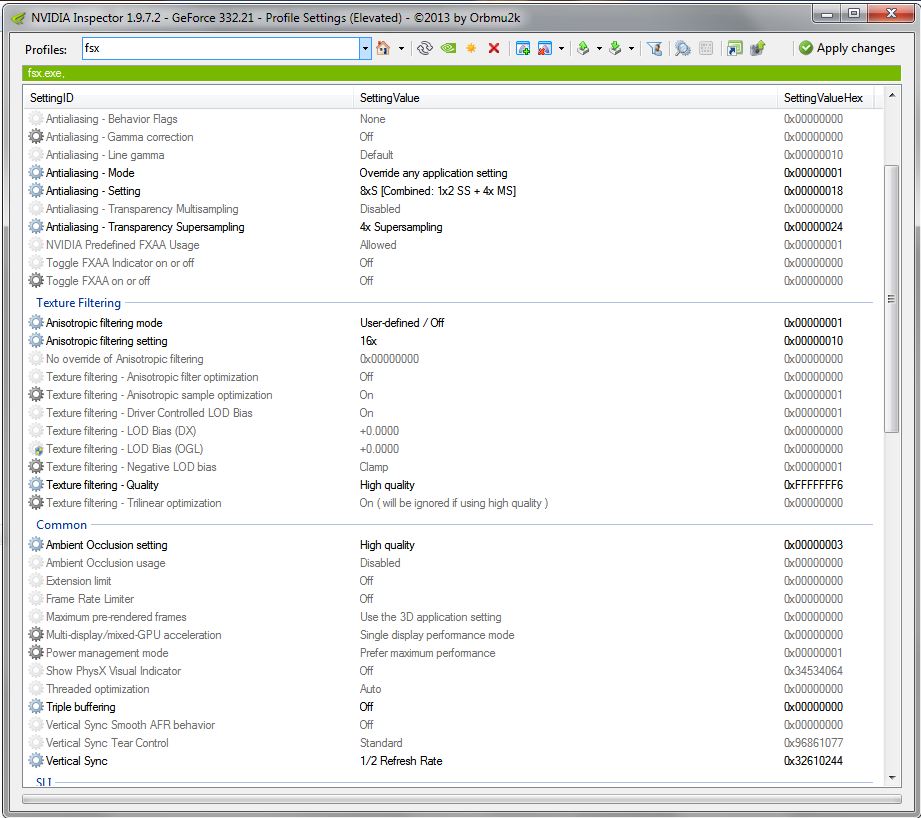
Task: Open dropdown beside remove application icon
Action: (x=562, y=49)
